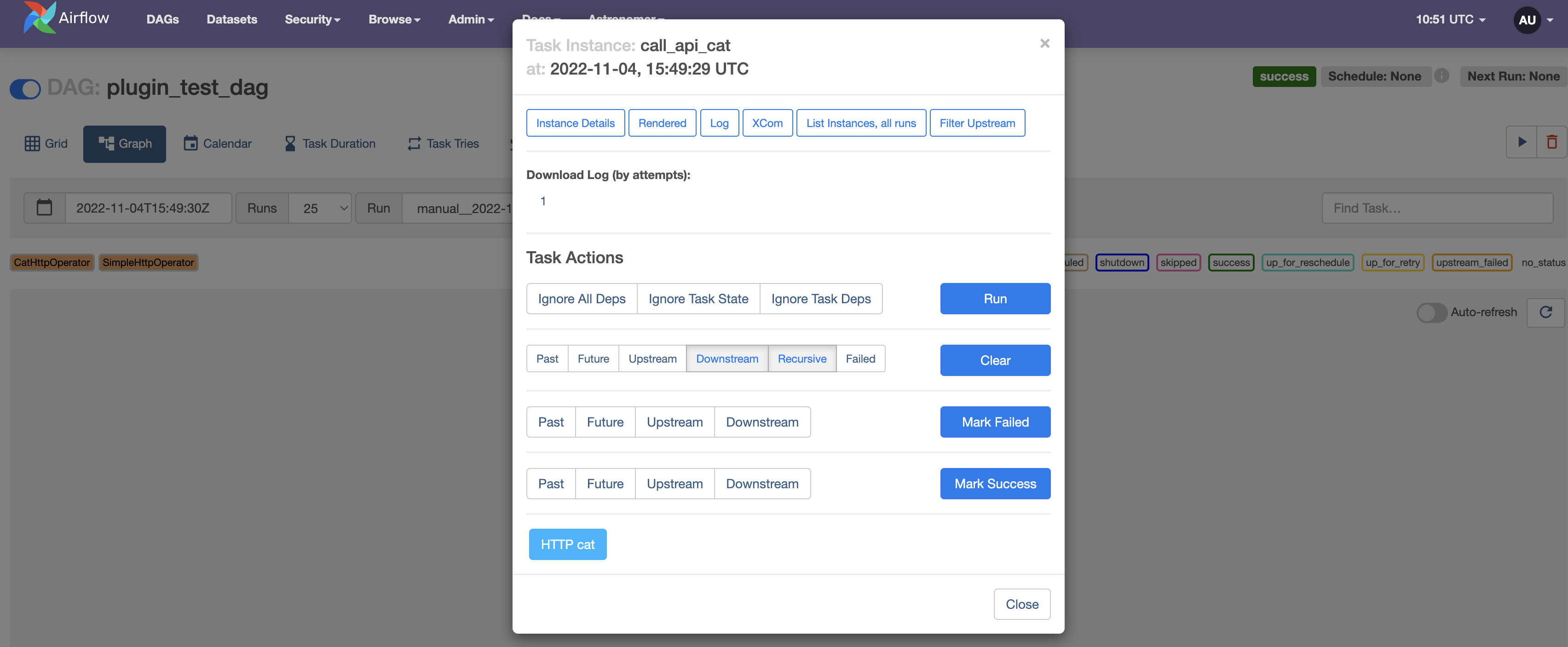The height and width of the screenshot is (647, 1568).
Task: Open the Calendar view
Action: 217,144
